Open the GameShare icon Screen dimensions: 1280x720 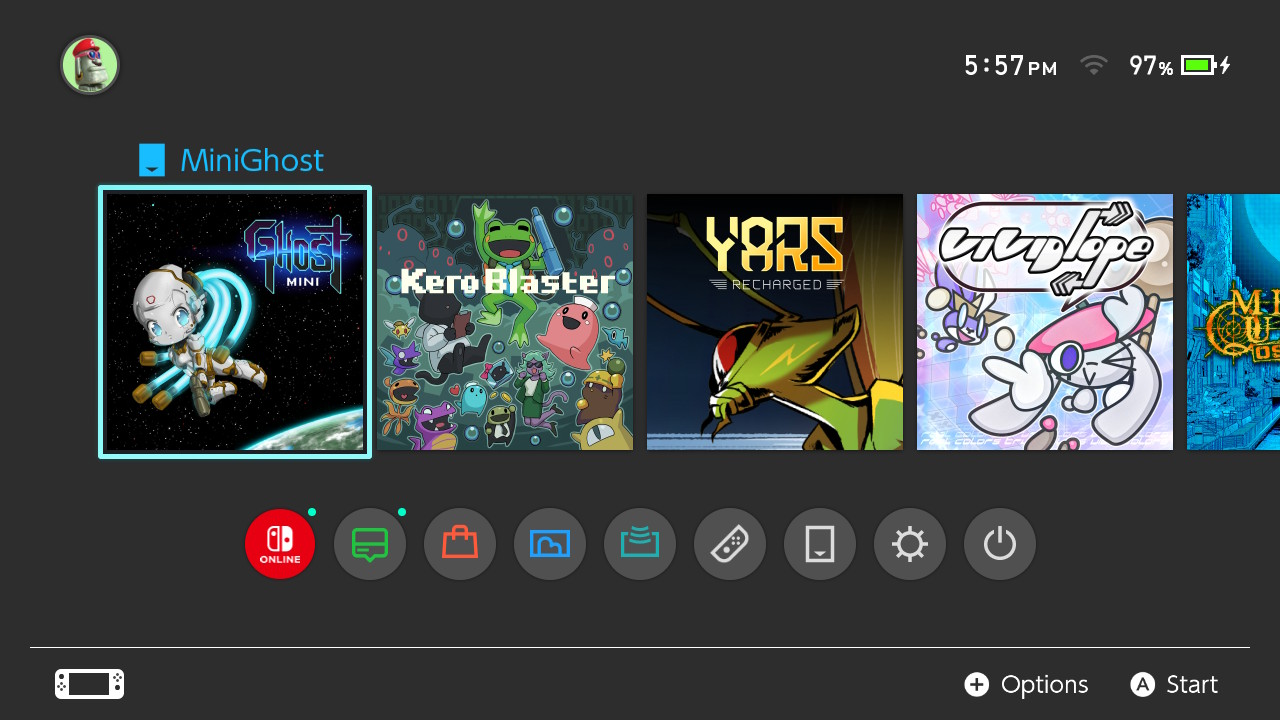(640, 544)
